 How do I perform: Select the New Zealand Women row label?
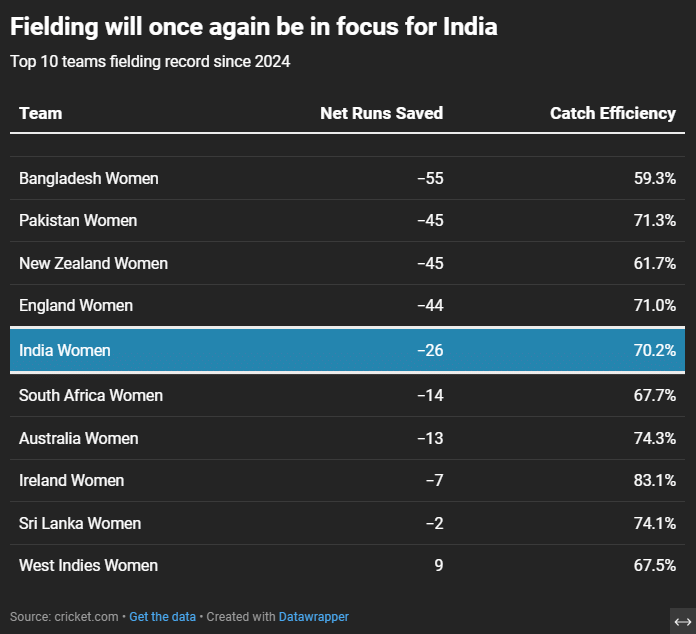pyautogui.click(x=93, y=263)
